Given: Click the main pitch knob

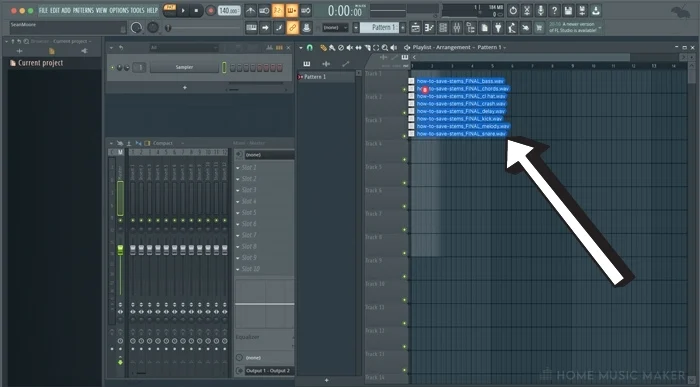Looking at the screenshot, I should pos(153,28).
